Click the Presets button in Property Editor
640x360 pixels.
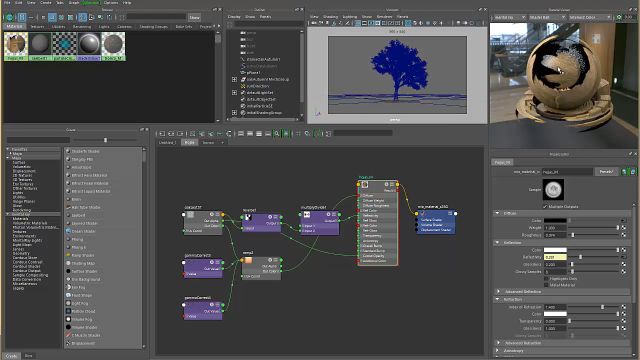(x=606, y=172)
